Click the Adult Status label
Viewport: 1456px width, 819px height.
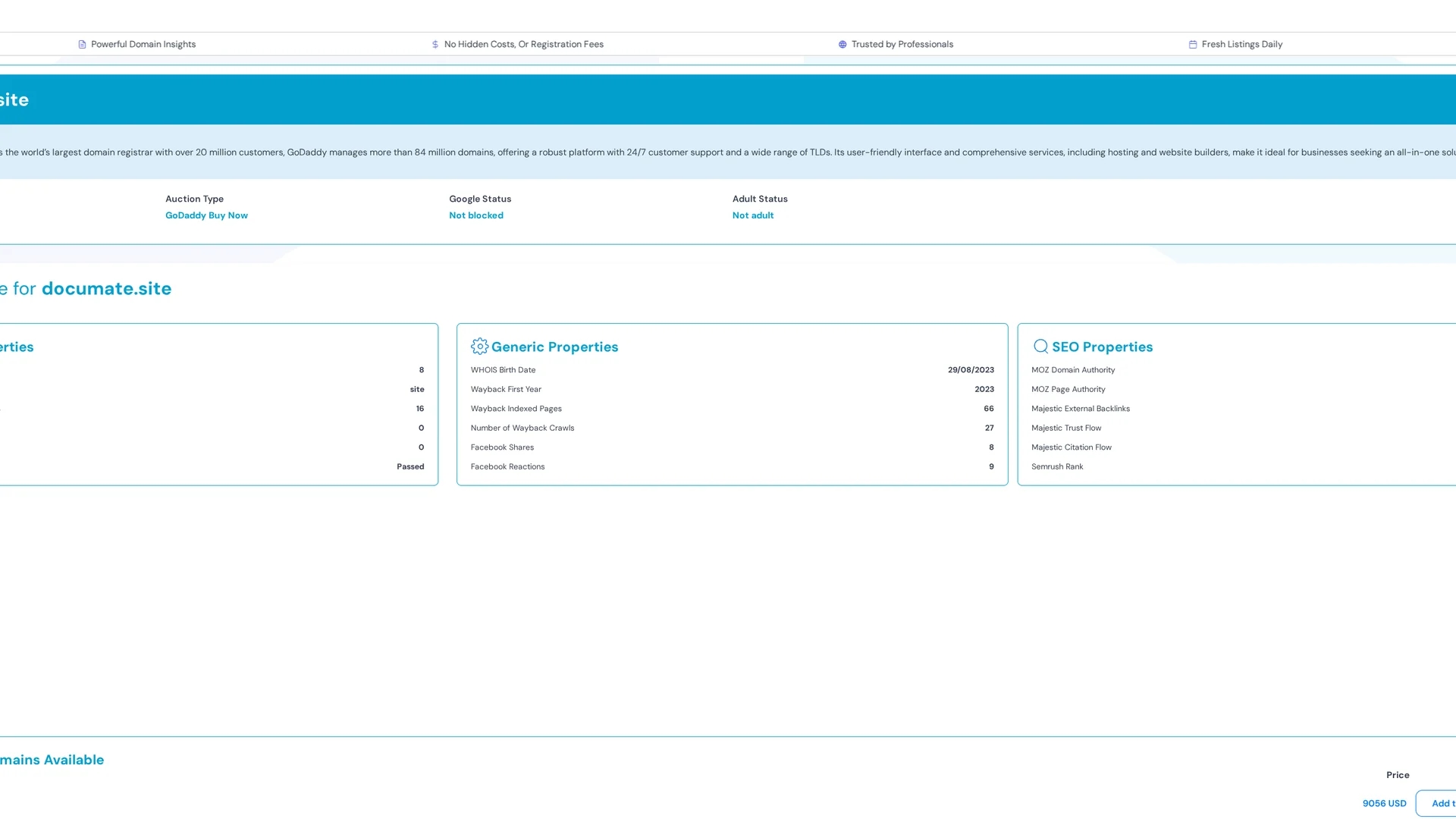tap(760, 199)
